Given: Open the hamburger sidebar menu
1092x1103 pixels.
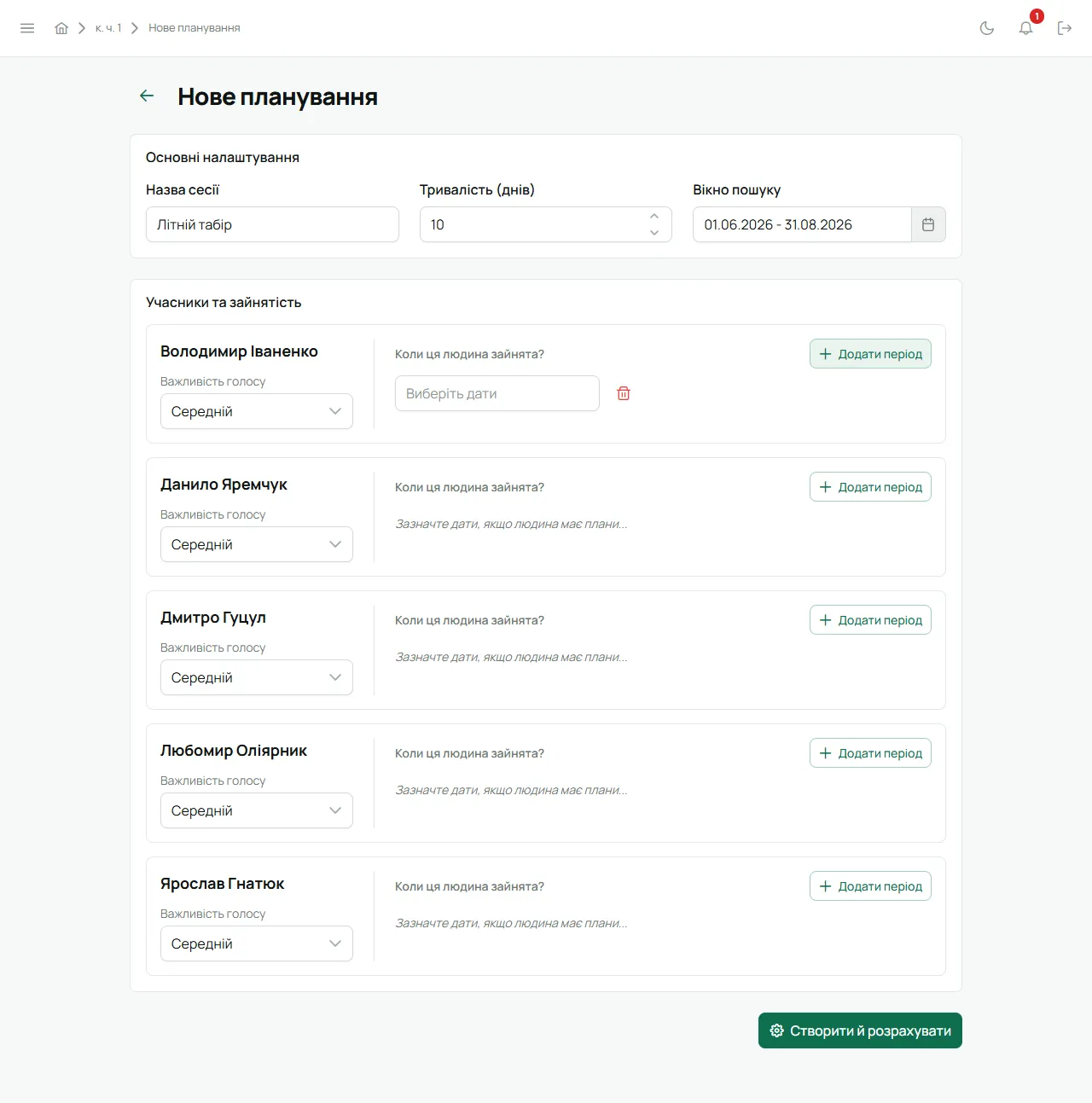Looking at the screenshot, I should (x=27, y=28).
